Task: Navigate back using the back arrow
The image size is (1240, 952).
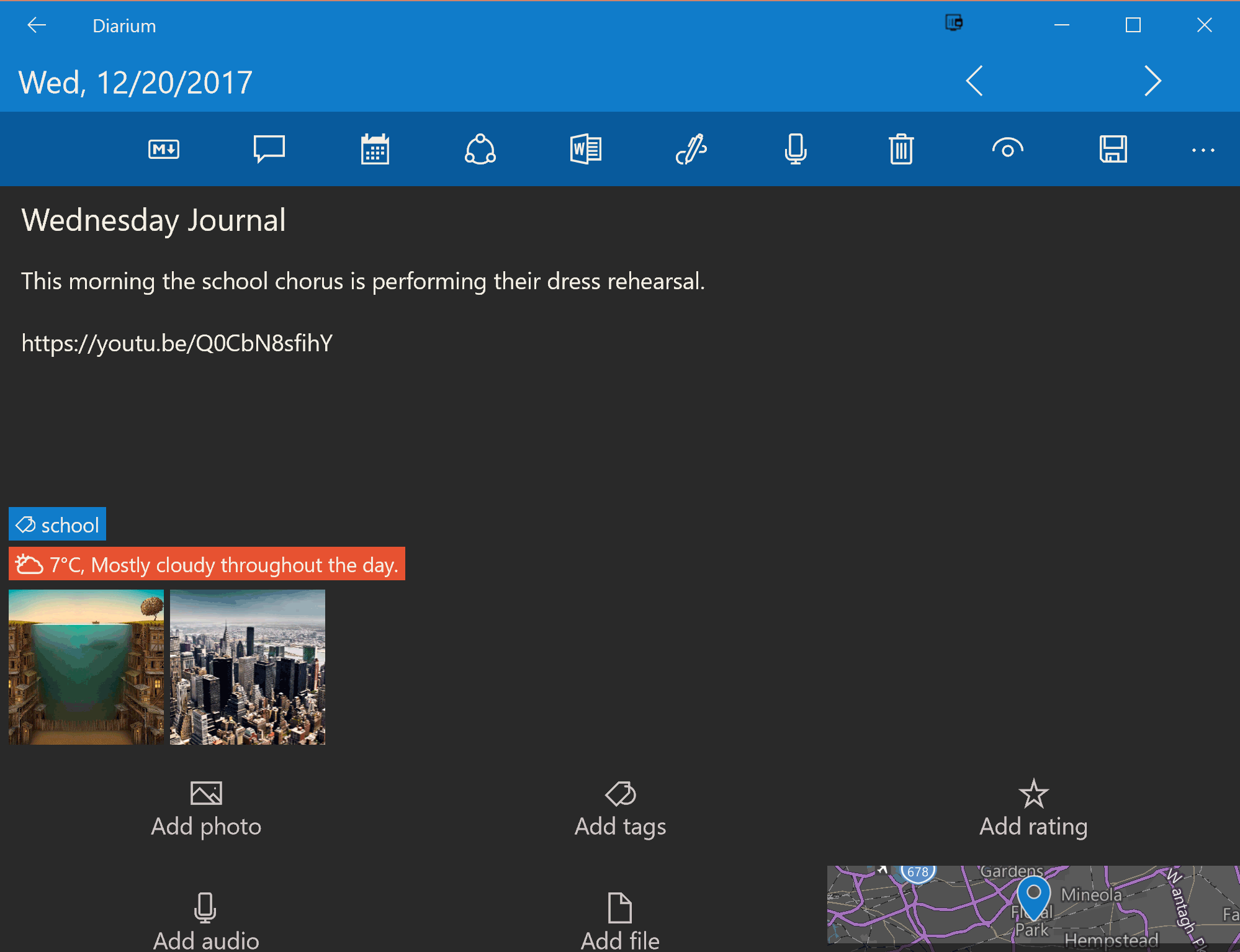Action: (37, 25)
